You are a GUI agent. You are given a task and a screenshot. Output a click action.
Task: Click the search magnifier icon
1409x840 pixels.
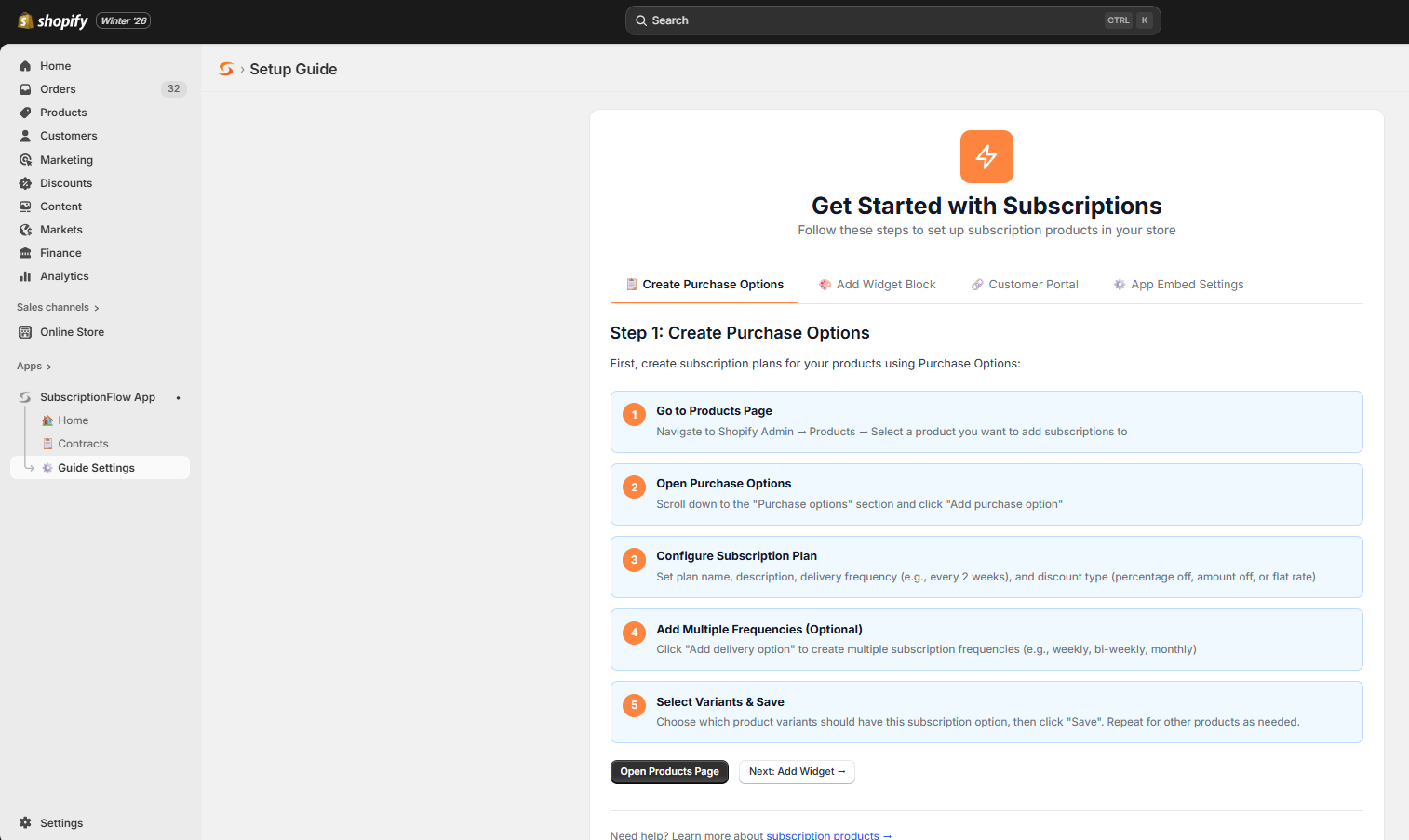(x=641, y=20)
